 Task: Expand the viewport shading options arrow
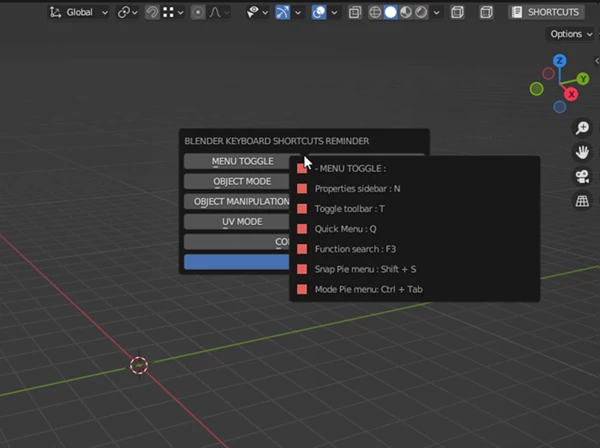tap(436, 12)
